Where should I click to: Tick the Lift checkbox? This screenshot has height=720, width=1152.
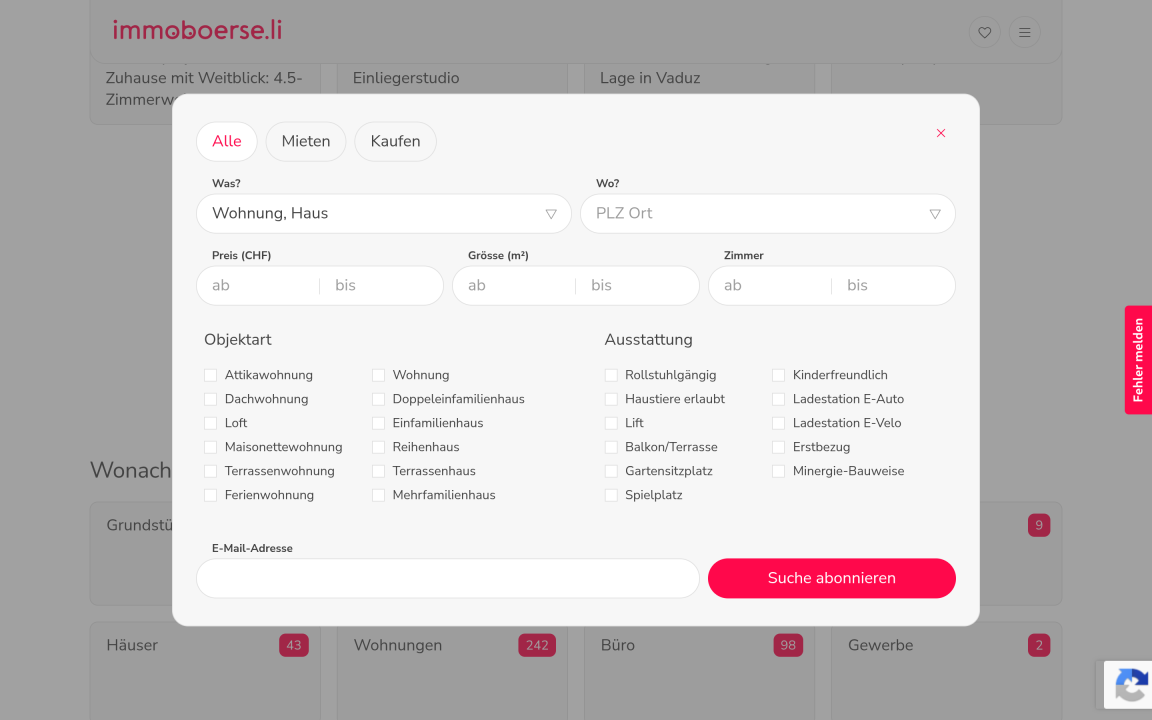coord(611,423)
